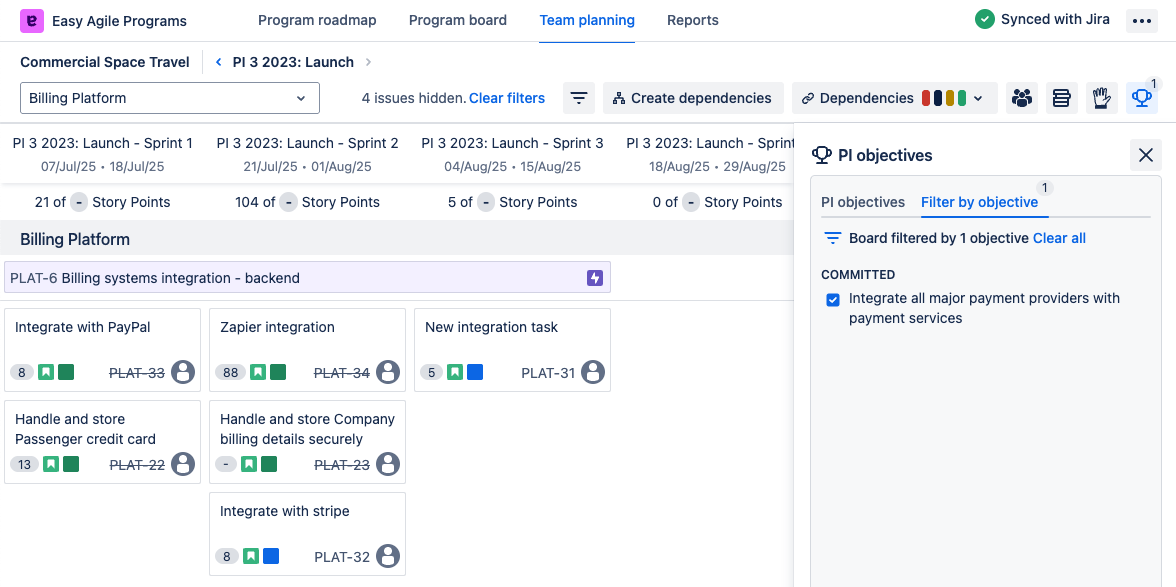Viewport: 1176px width, 587px height.
Task: Uncheck Integrate all major payment providers objective
Action: point(833,300)
